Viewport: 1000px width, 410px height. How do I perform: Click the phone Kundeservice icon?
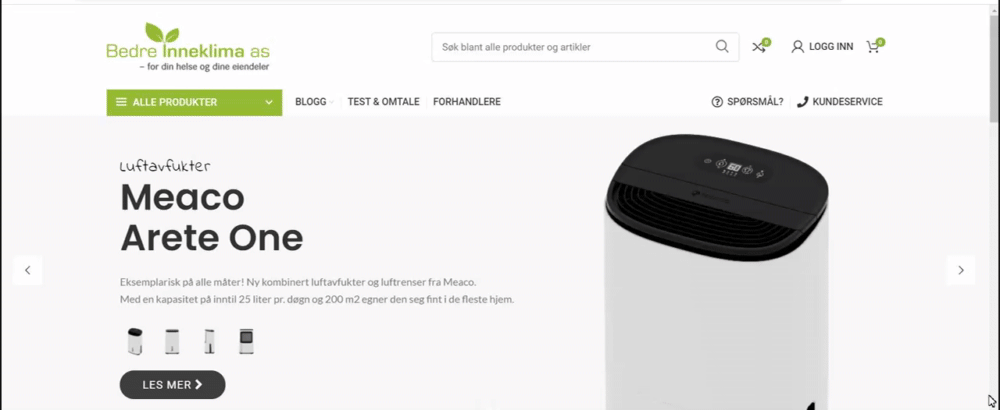[802, 102]
